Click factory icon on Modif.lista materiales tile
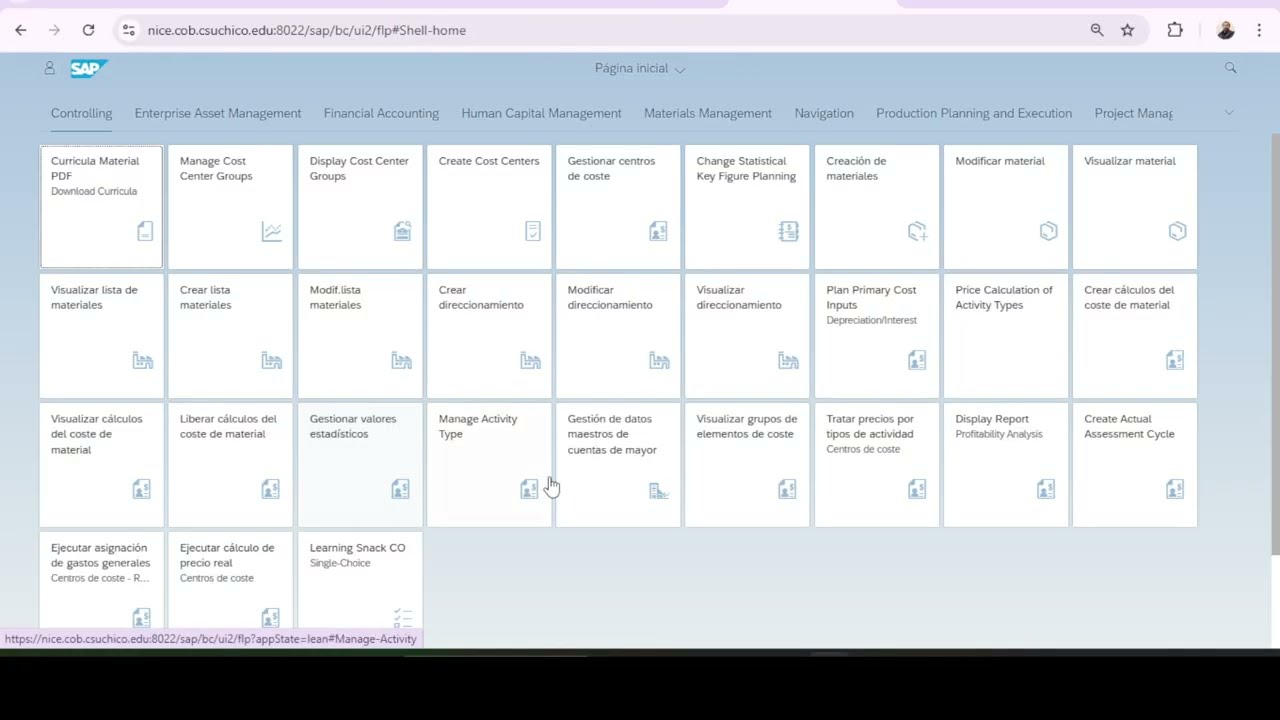This screenshot has height=720, width=1280. (402, 361)
